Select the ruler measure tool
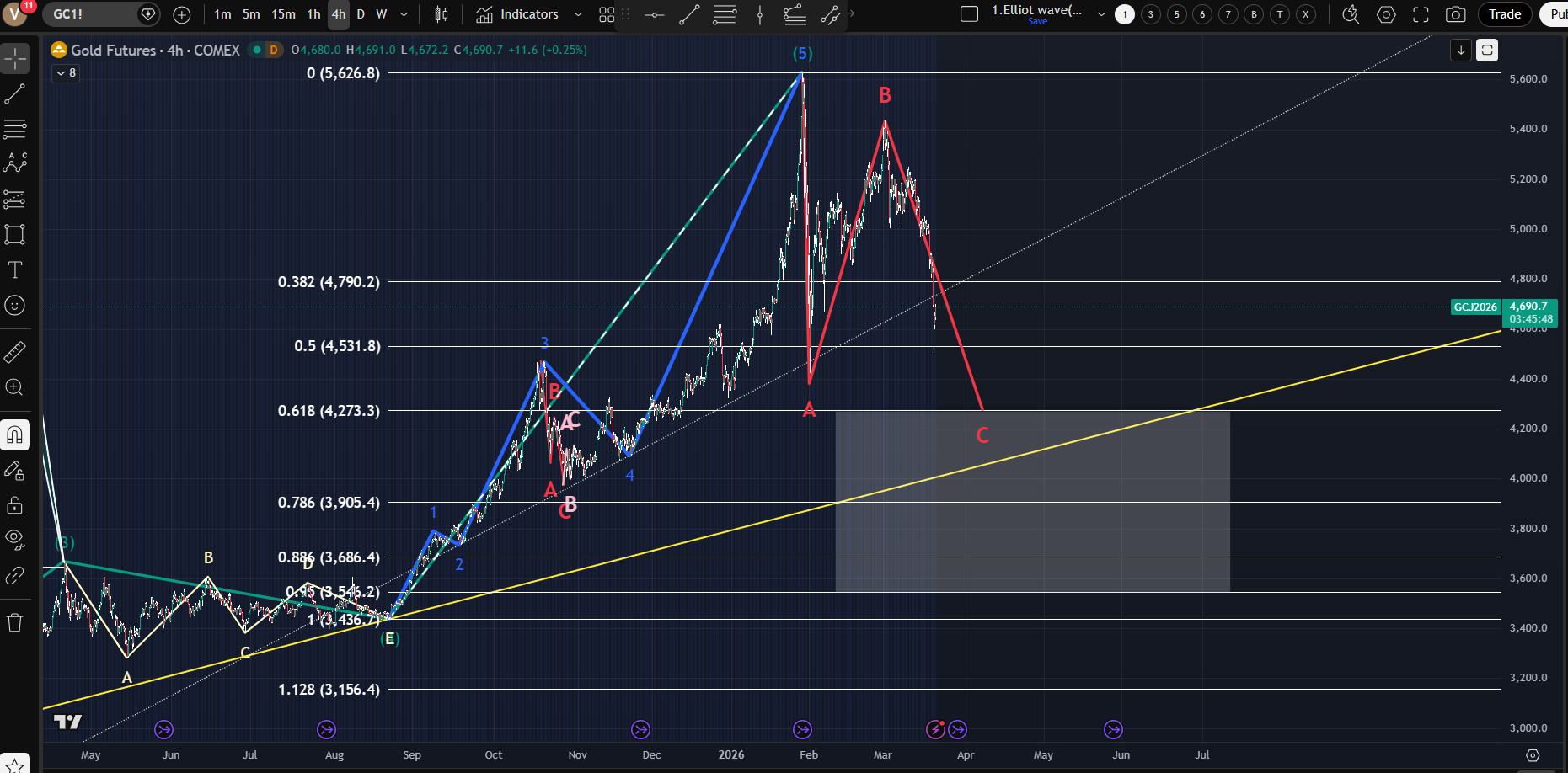The image size is (1568, 773). point(15,352)
